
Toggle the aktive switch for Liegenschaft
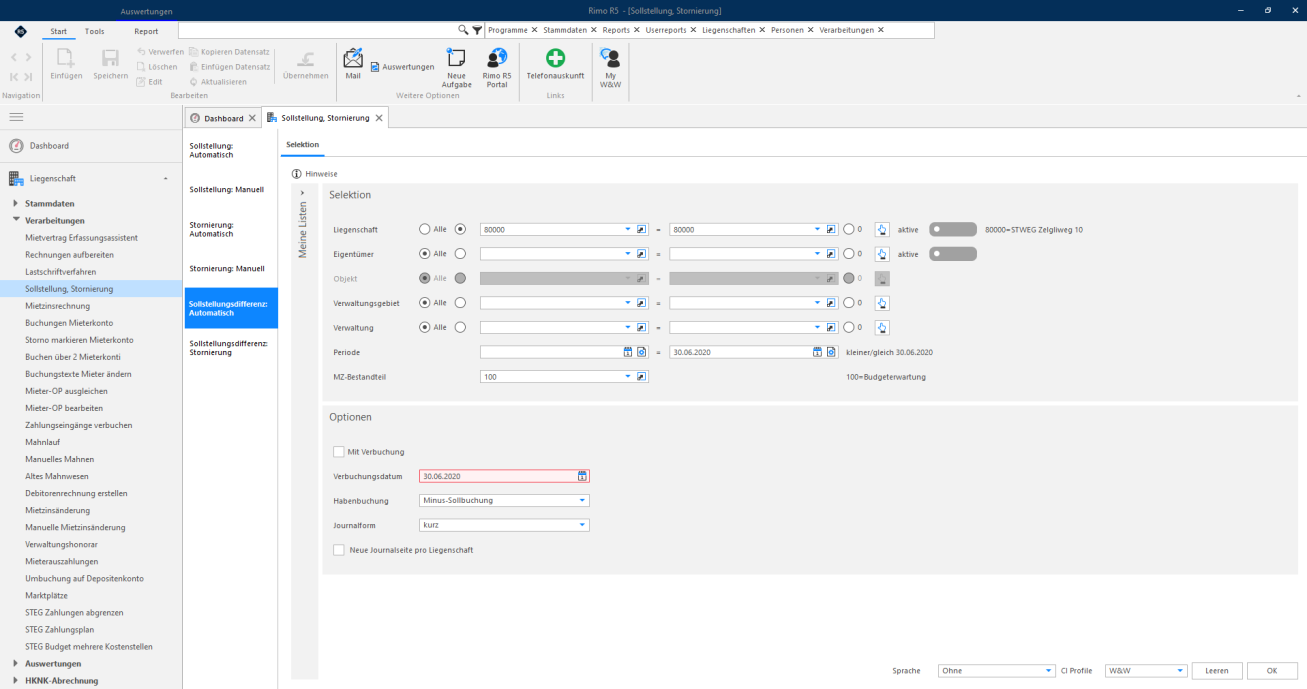coord(953,229)
